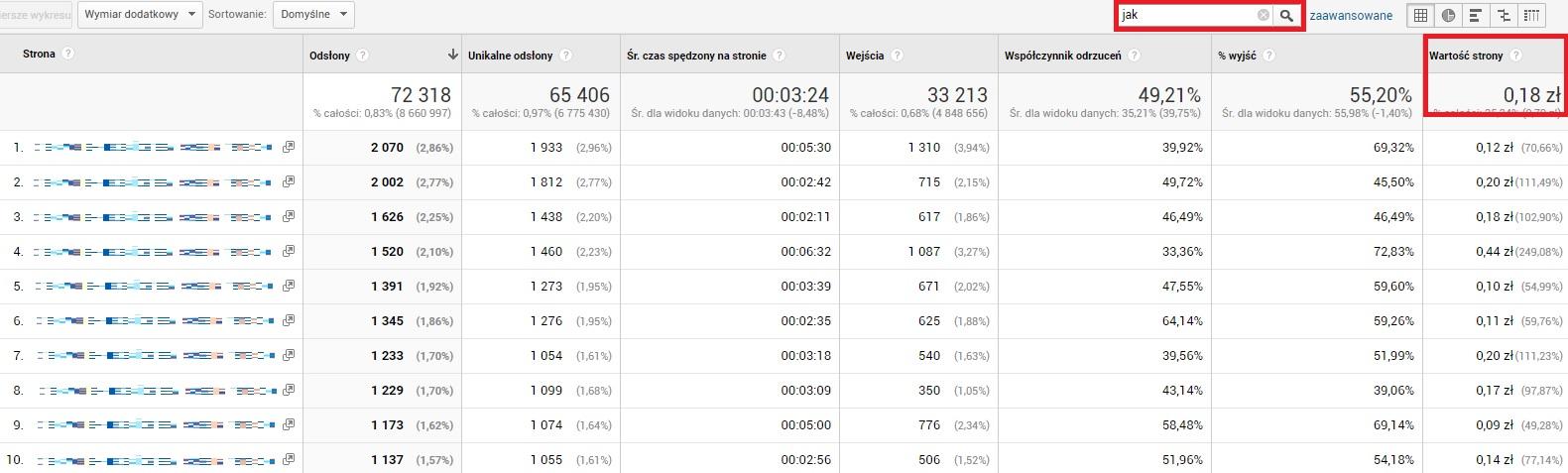Expand the Domyślne sorting dropdown
Screen dimensions: 1568x473
click(313, 15)
